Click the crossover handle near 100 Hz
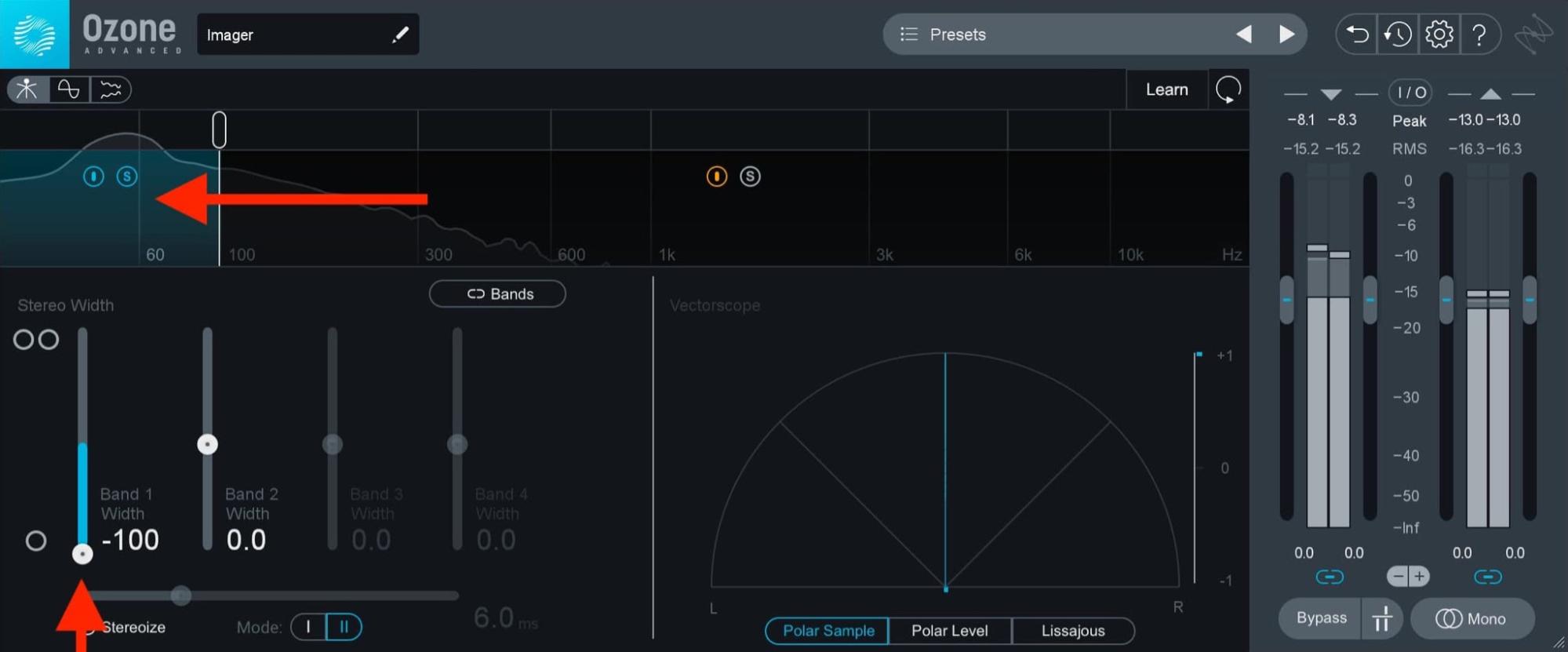 click(220, 129)
